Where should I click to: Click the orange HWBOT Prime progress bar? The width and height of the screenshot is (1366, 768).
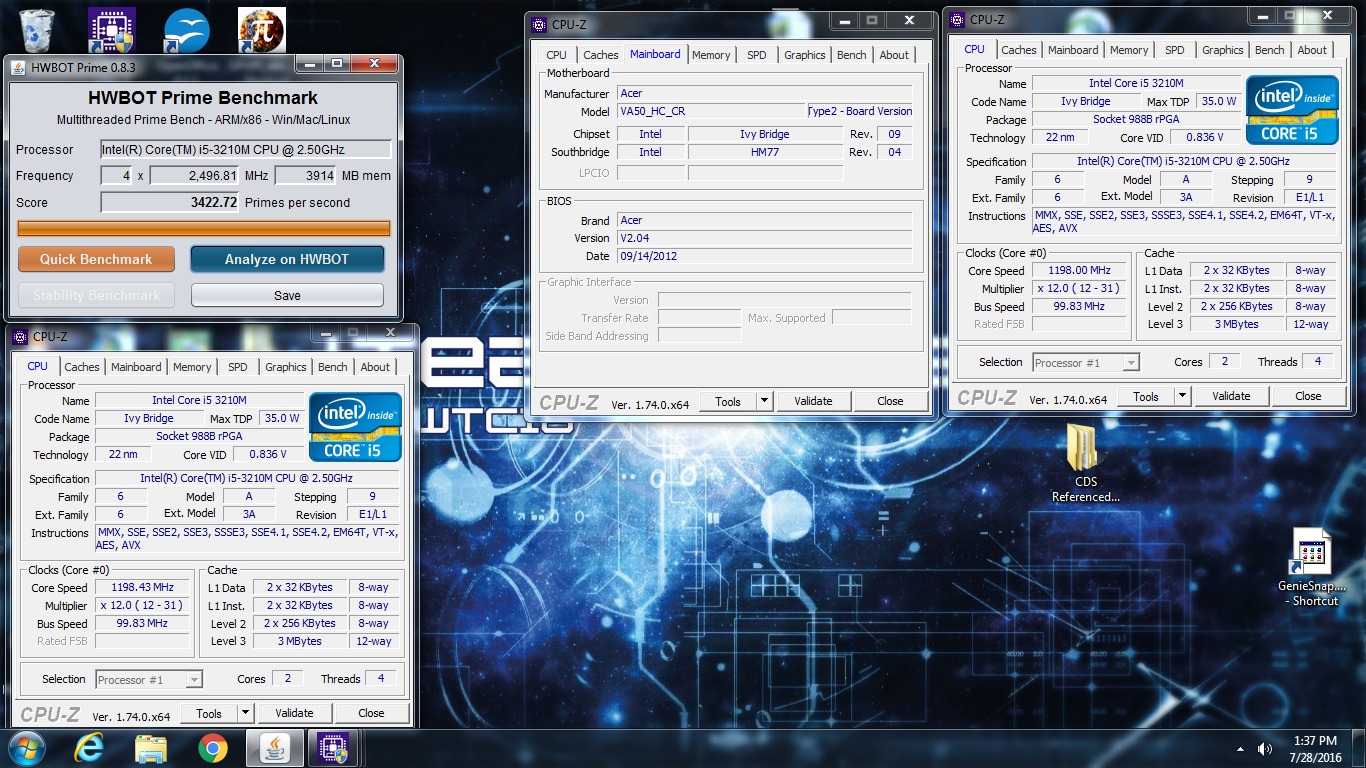204,229
